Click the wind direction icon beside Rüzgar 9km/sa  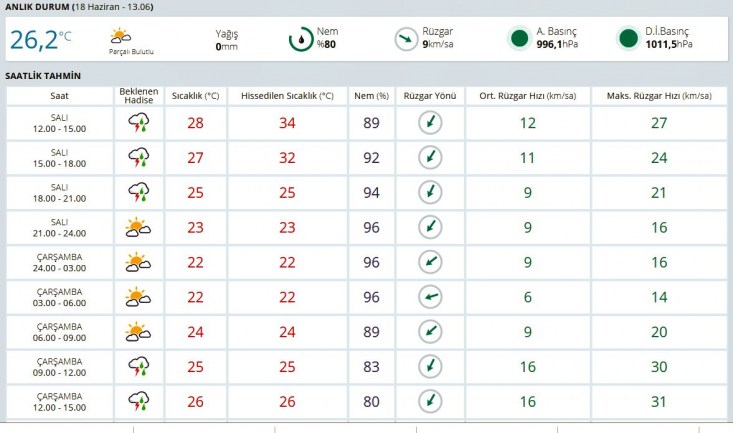point(405,40)
